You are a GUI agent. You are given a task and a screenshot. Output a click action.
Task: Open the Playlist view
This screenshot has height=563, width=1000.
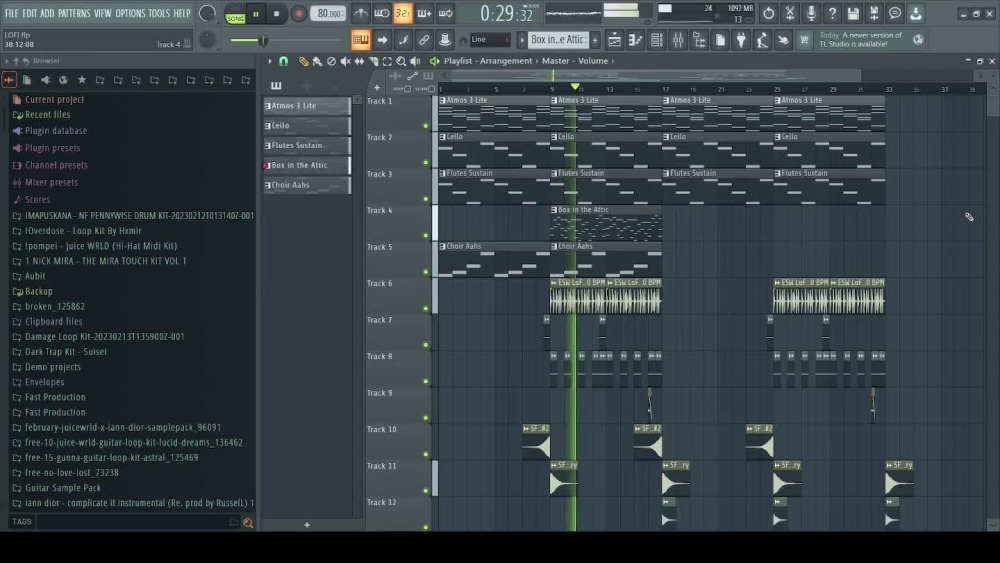(x=614, y=40)
